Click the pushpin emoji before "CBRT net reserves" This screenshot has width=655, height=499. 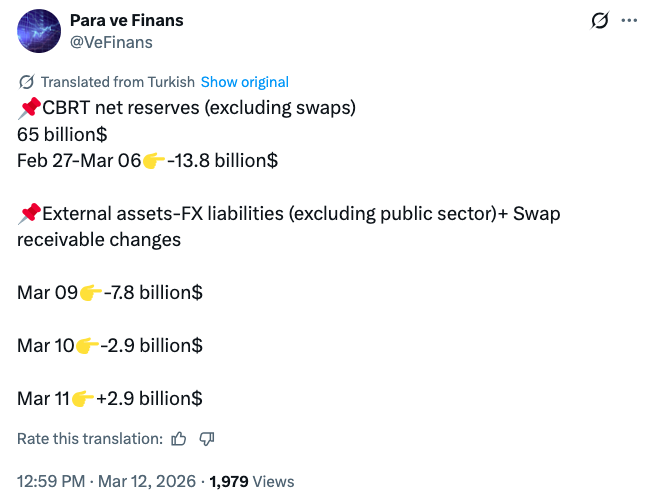[x=29, y=108]
